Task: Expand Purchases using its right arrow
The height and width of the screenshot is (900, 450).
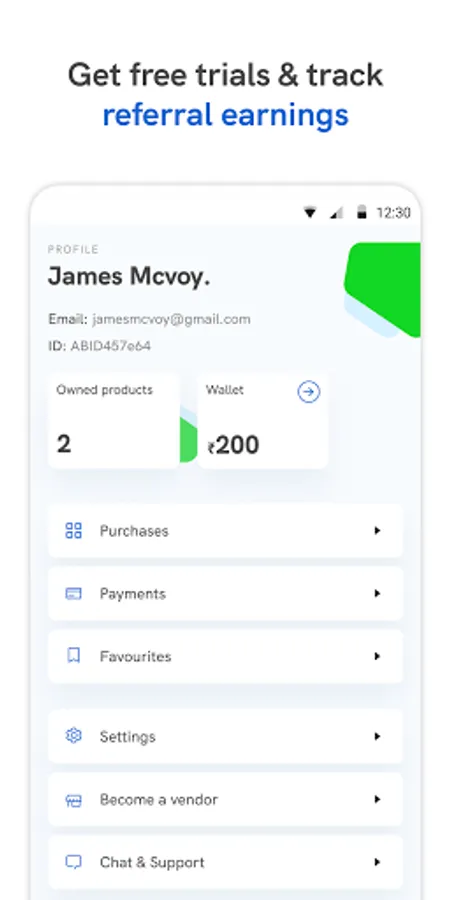Action: click(x=377, y=531)
